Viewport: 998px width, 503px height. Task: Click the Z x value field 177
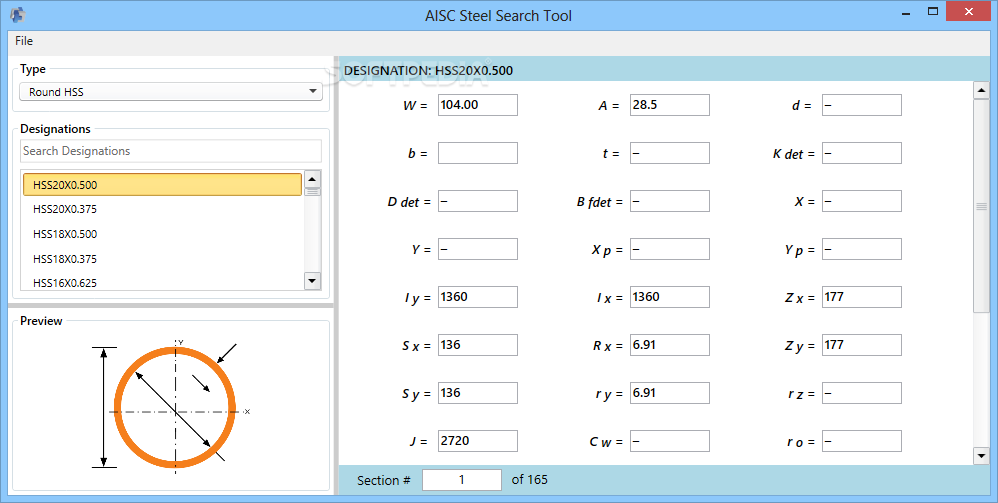(x=862, y=297)
